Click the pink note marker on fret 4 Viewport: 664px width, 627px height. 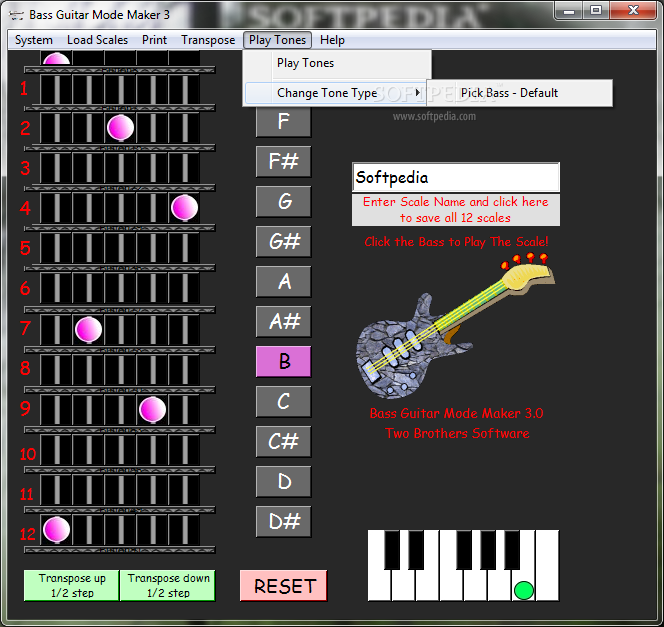click(x=185, y=207)
